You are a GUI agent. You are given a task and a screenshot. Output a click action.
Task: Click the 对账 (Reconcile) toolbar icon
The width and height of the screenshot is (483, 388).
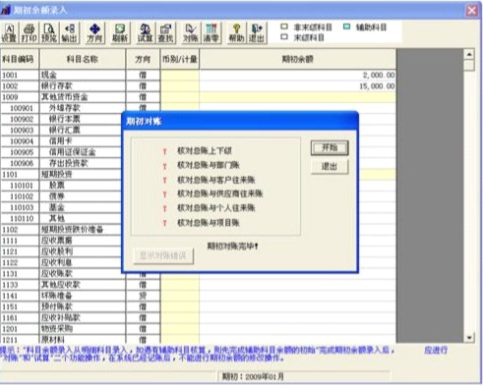(191, 33)
